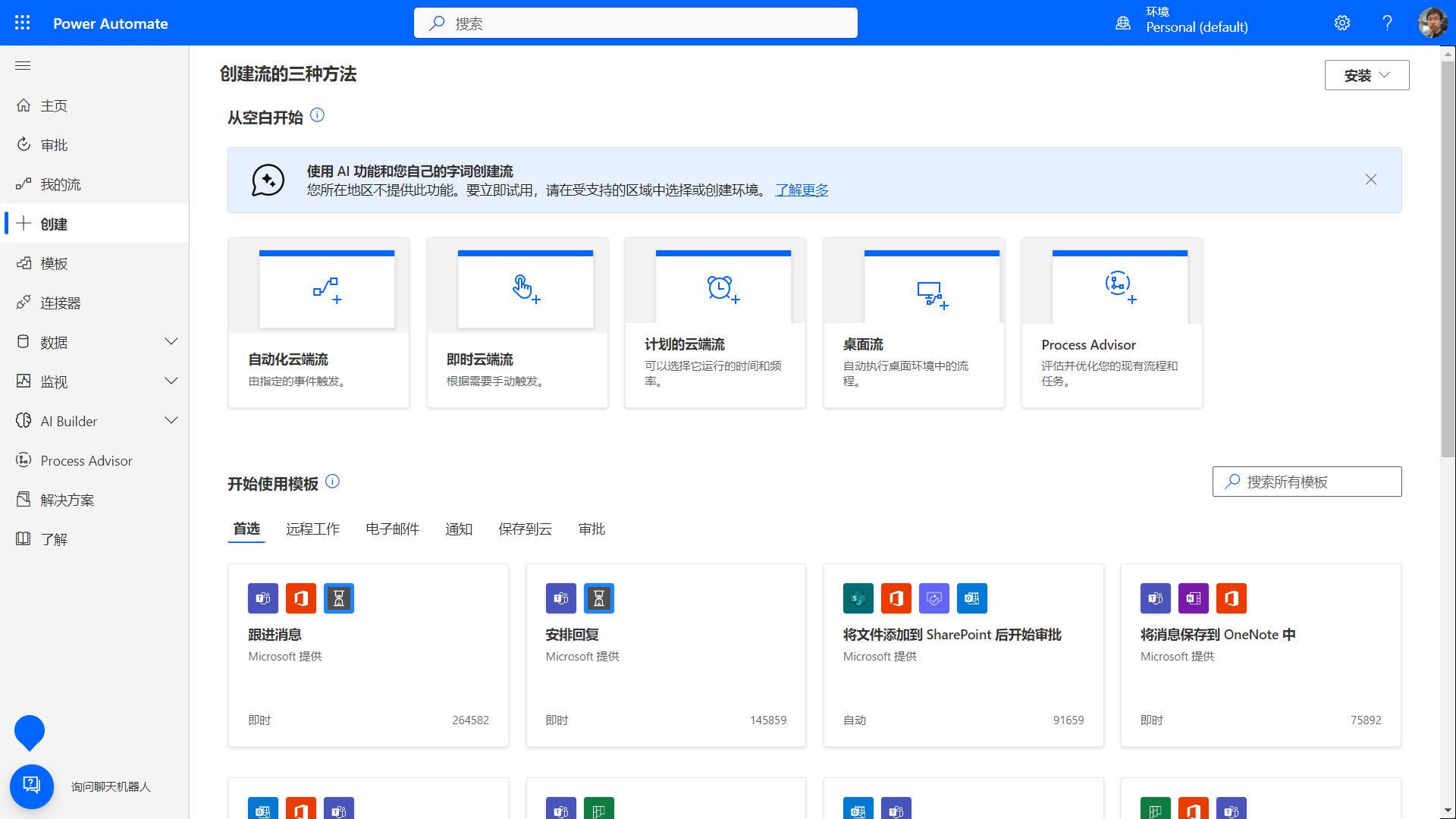Switch to the 审批 template tab
Image resolution: width=1456 pixels, height=819 pixels.
(x=591, y=529)
